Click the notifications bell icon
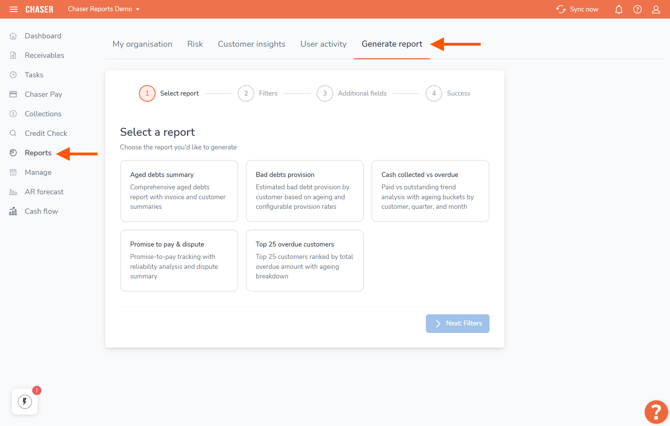Image resolution: width=670 pixels, height=426 pixels. click(618, 9)
